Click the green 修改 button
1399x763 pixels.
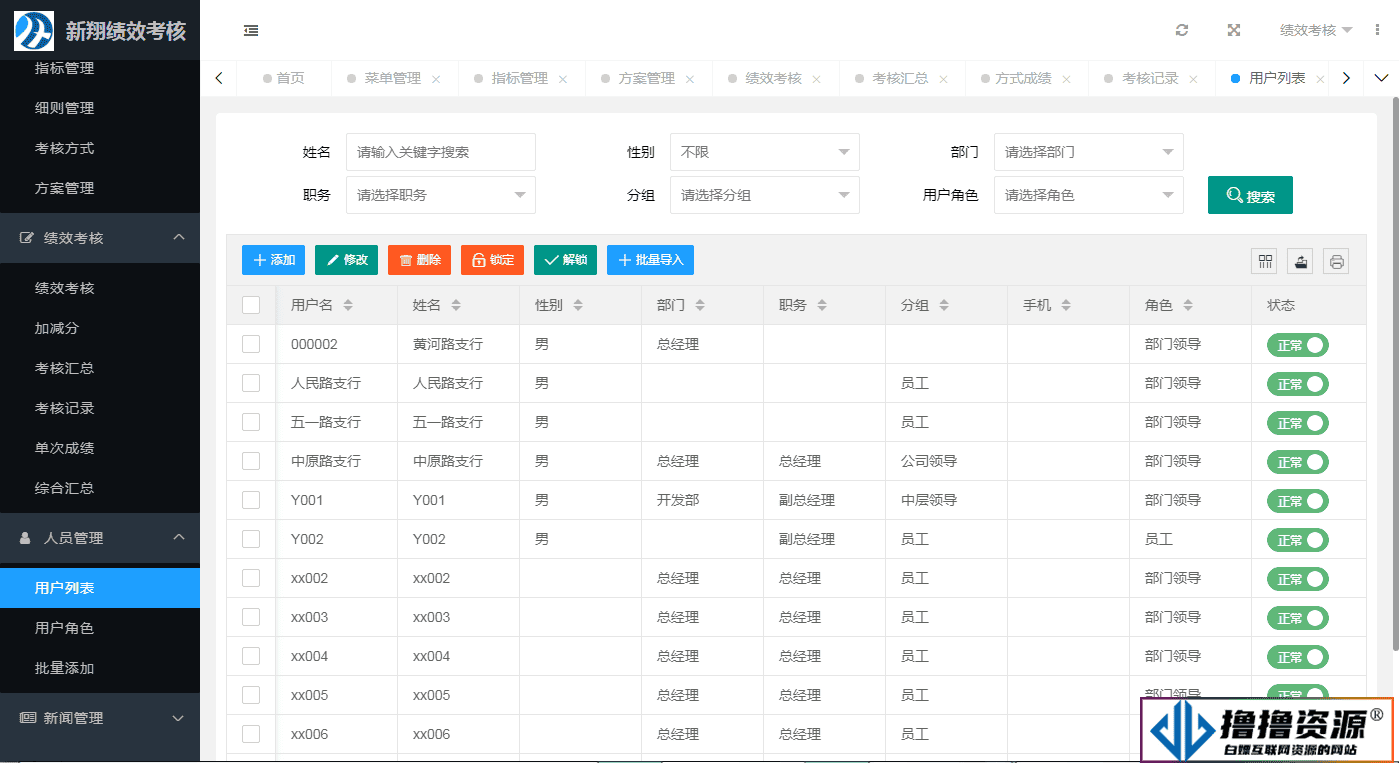click(x=346, y=260)
